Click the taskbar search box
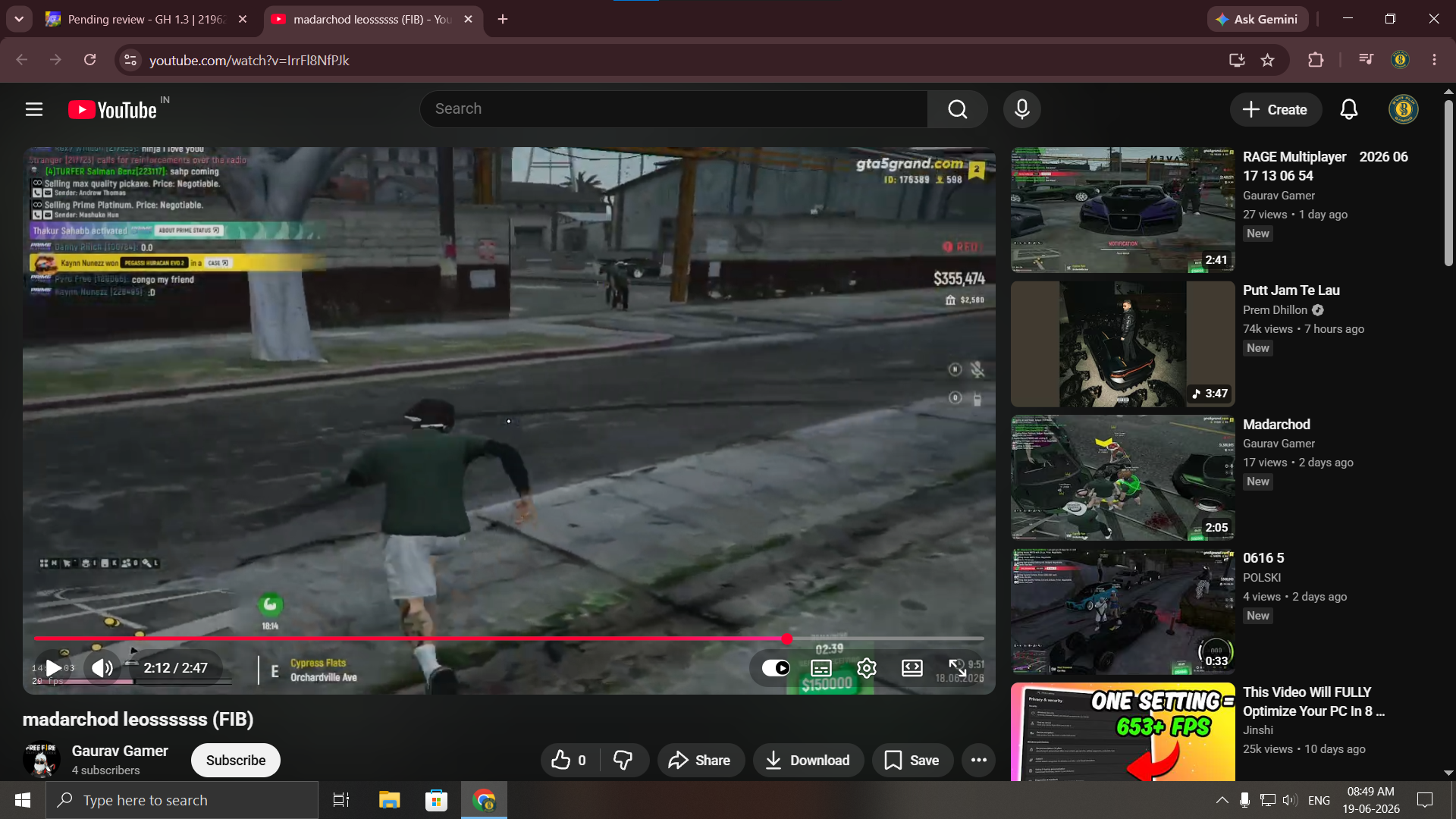This screenshot has height=819, width=1456. [182, 800]
